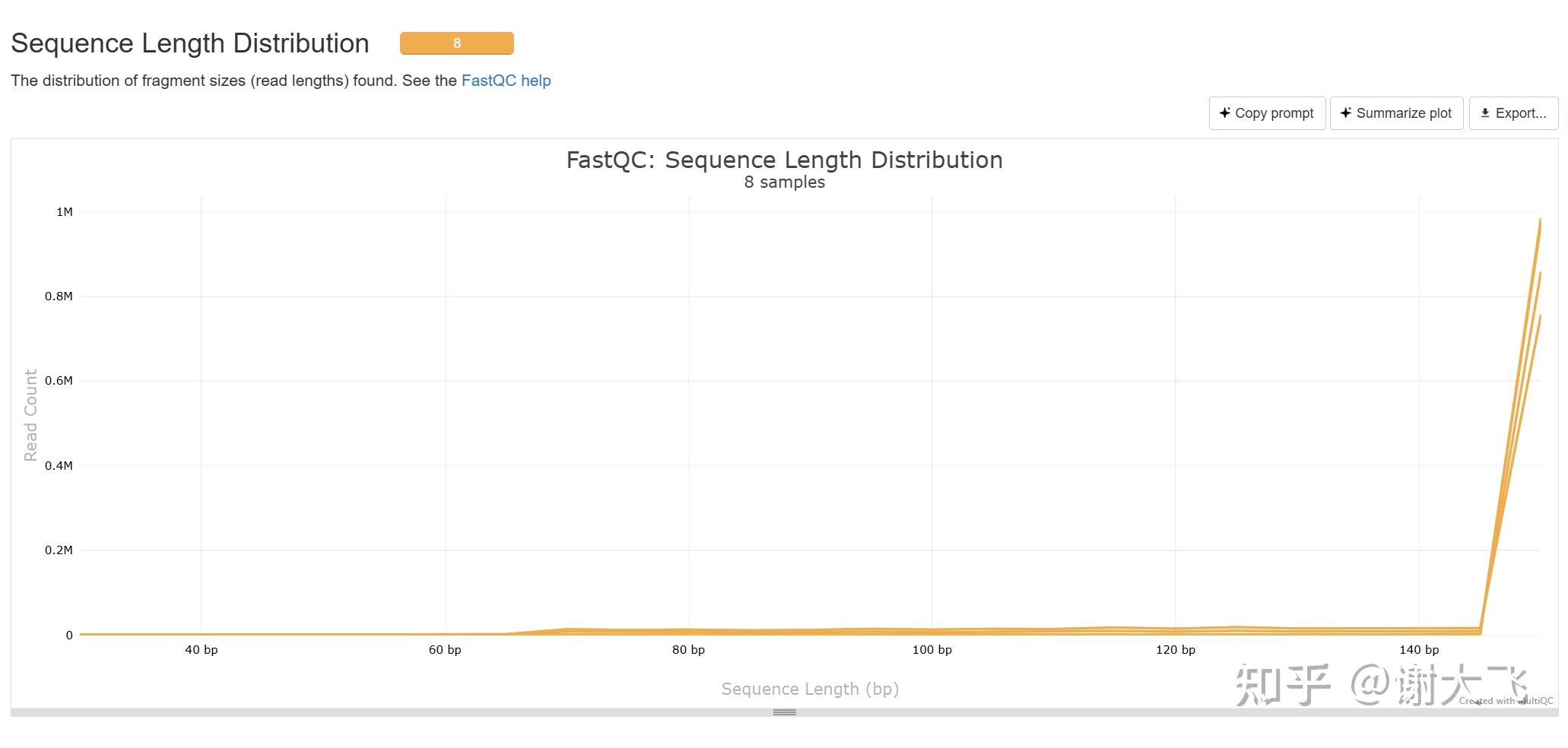Click the 140 bp x-axis tick label
Image resolution: width=1568 pixels, height=748 pixels.
coord(1418,650)
